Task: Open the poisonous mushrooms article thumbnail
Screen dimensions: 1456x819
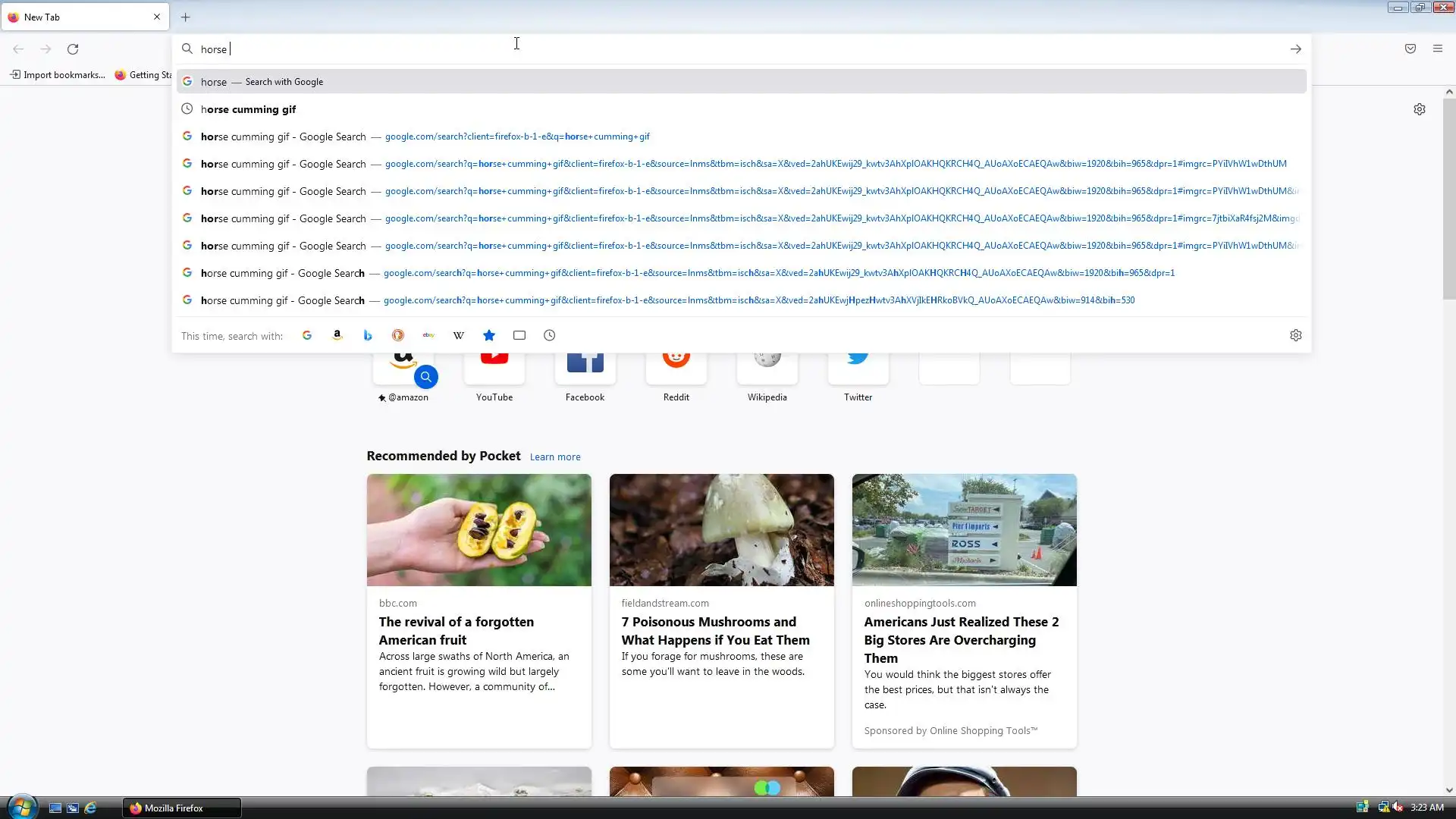Action: [721, 529]
